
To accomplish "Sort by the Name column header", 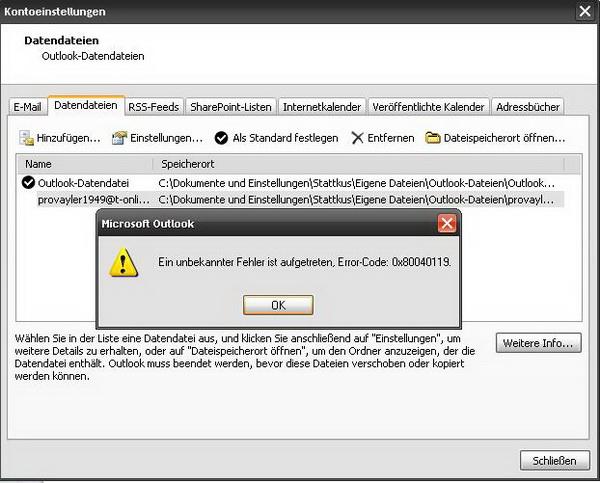I will pos(85,164).
